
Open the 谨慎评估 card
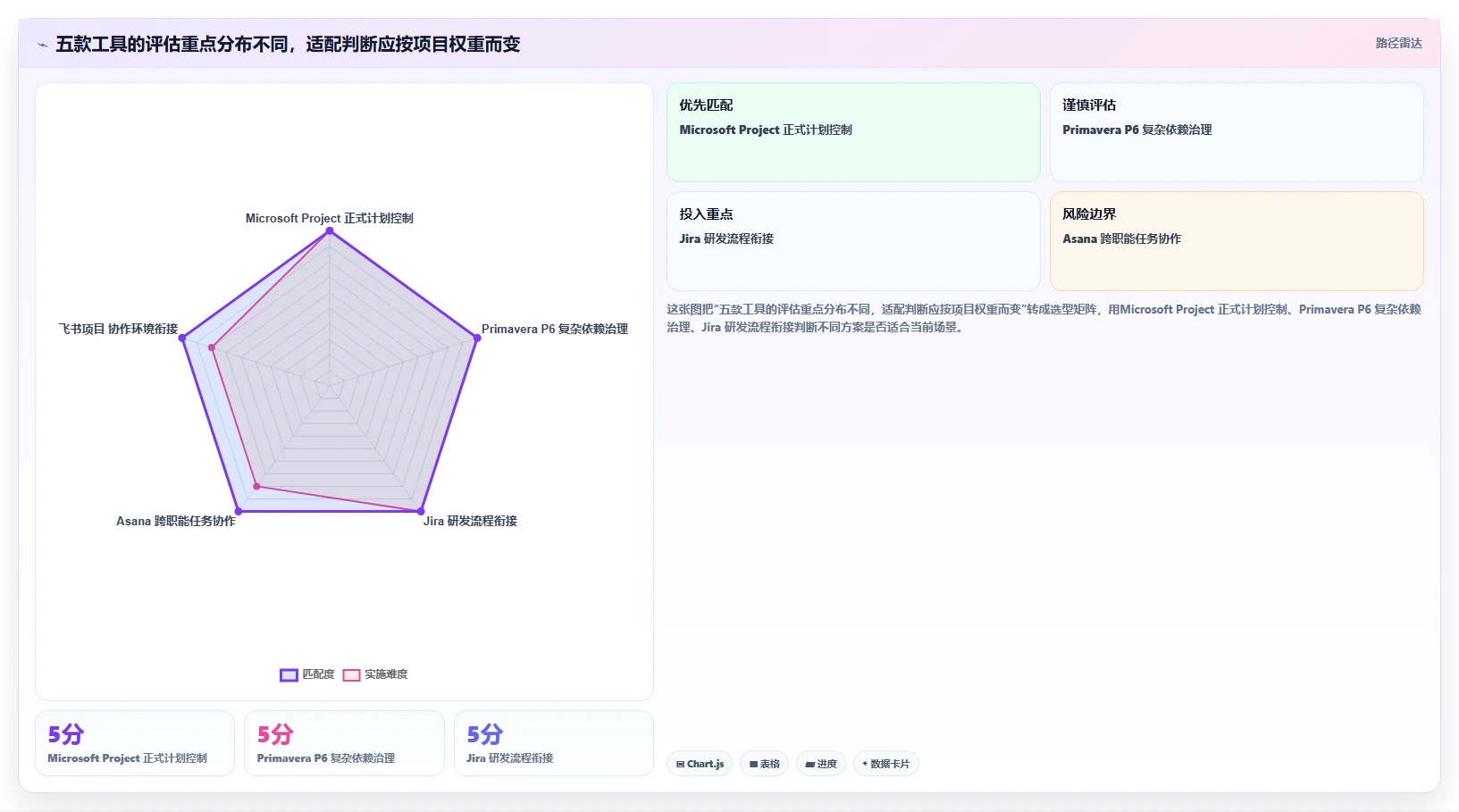[1237, 132]
